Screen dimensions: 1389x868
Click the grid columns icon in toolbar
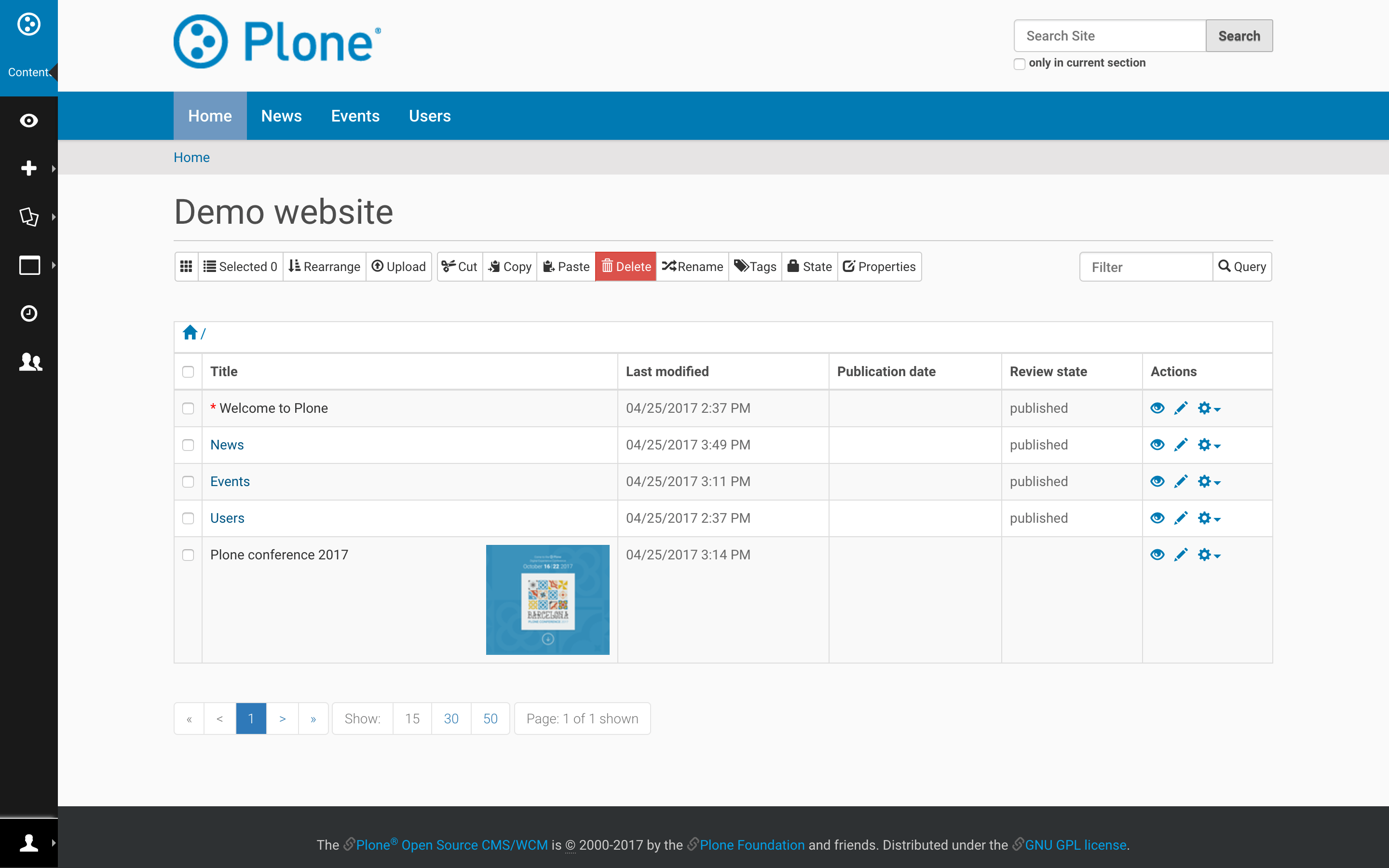tap(186, 266)
